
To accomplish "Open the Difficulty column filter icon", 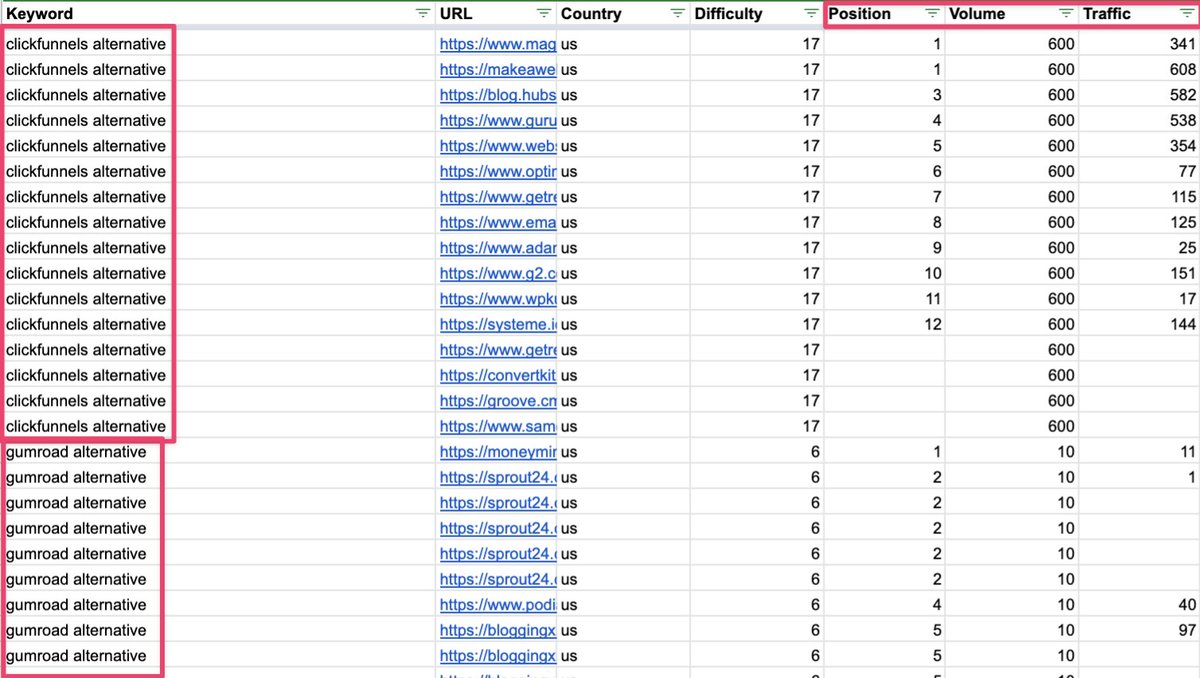I will tap(811, 14).
